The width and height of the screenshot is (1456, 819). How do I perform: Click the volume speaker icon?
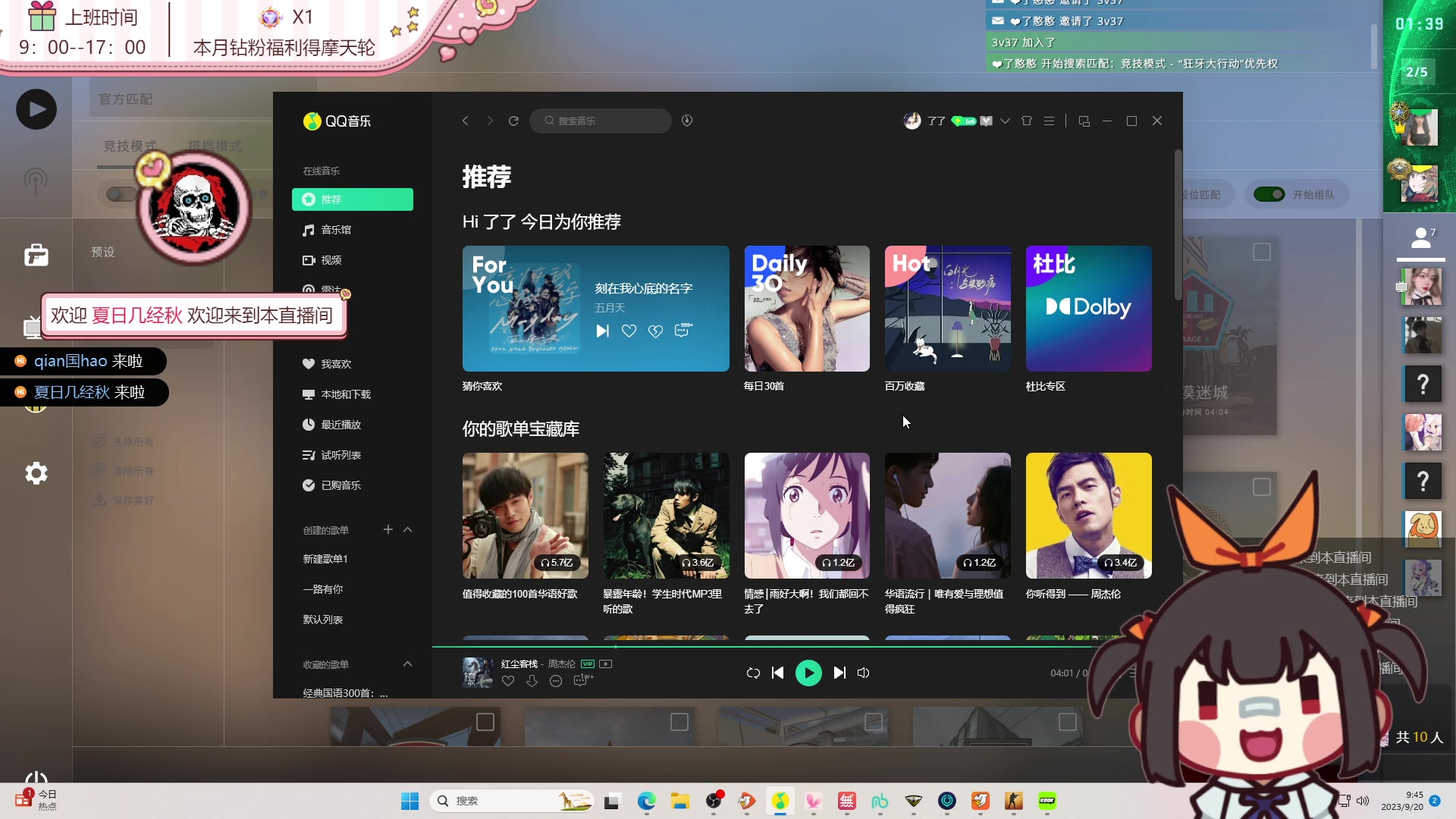(x=863, y=673)
